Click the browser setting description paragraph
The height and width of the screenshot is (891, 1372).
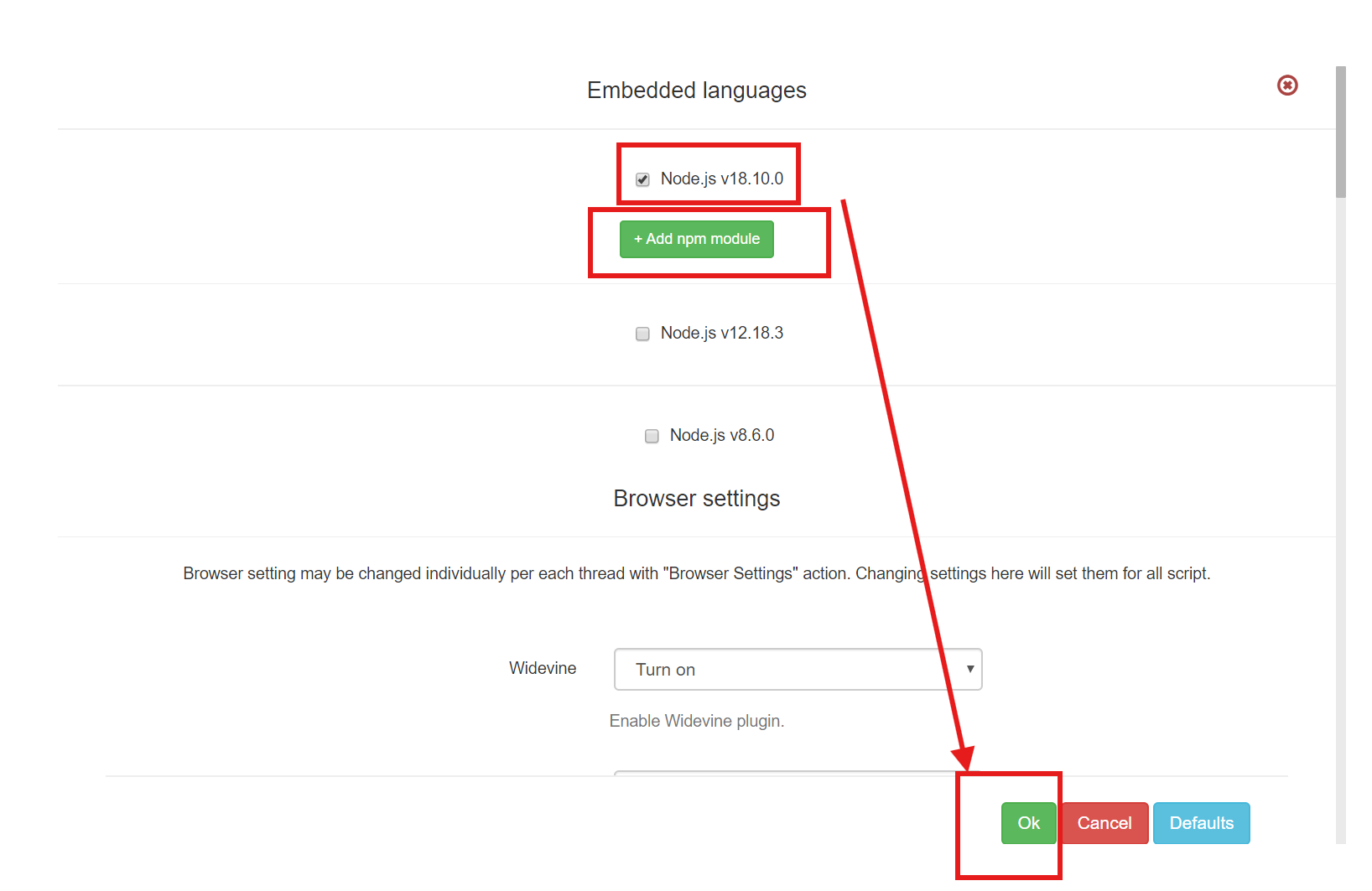click(696, 573)
